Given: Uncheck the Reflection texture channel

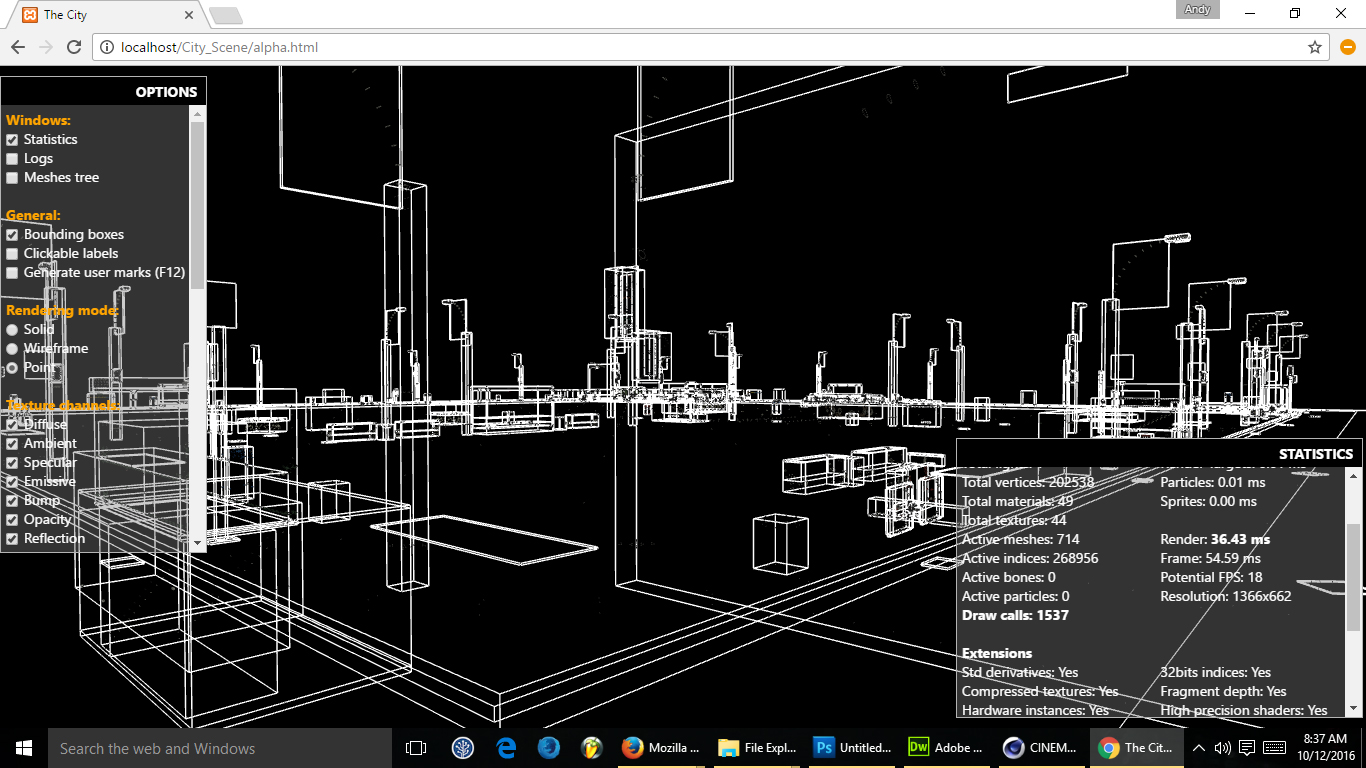Looking at the screenshot, I should click(x=13, y=539).
